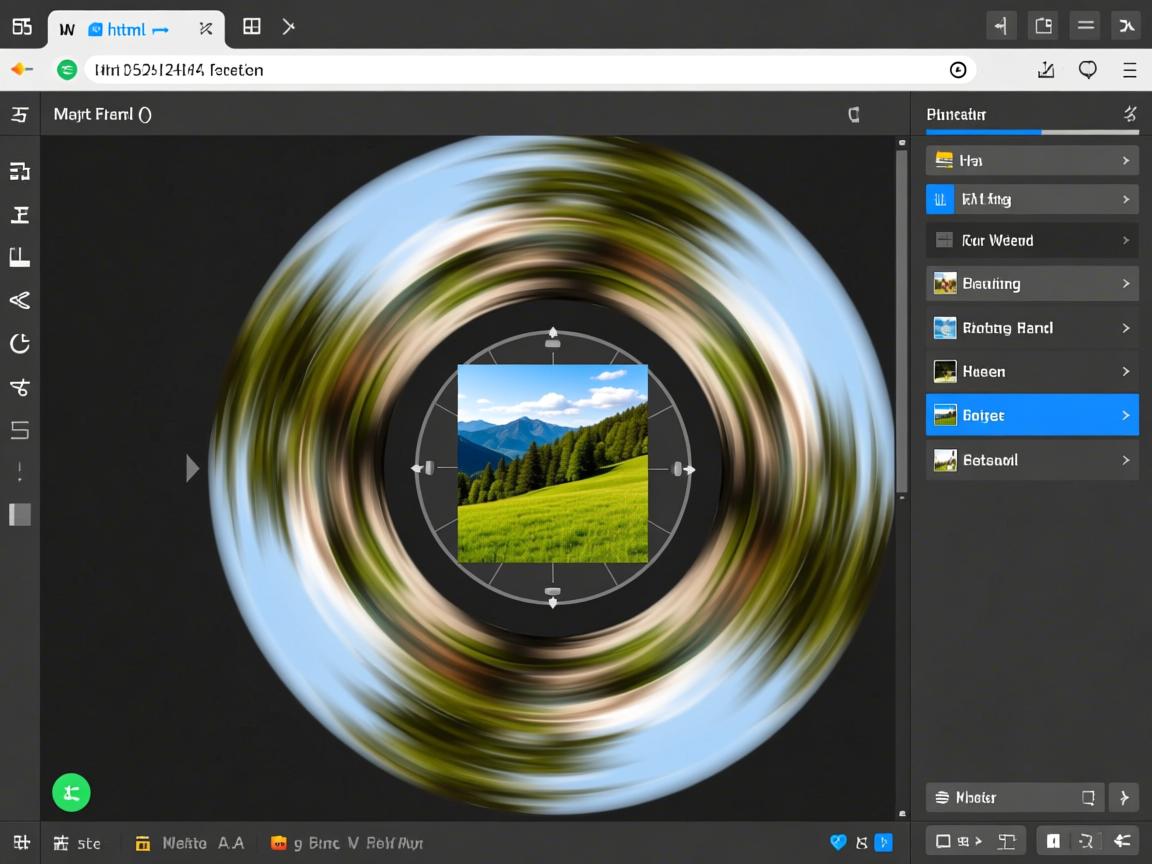Click the circular timer tool in sidebar
This screenshot has height=864, width=1152.
click(19, 344)
